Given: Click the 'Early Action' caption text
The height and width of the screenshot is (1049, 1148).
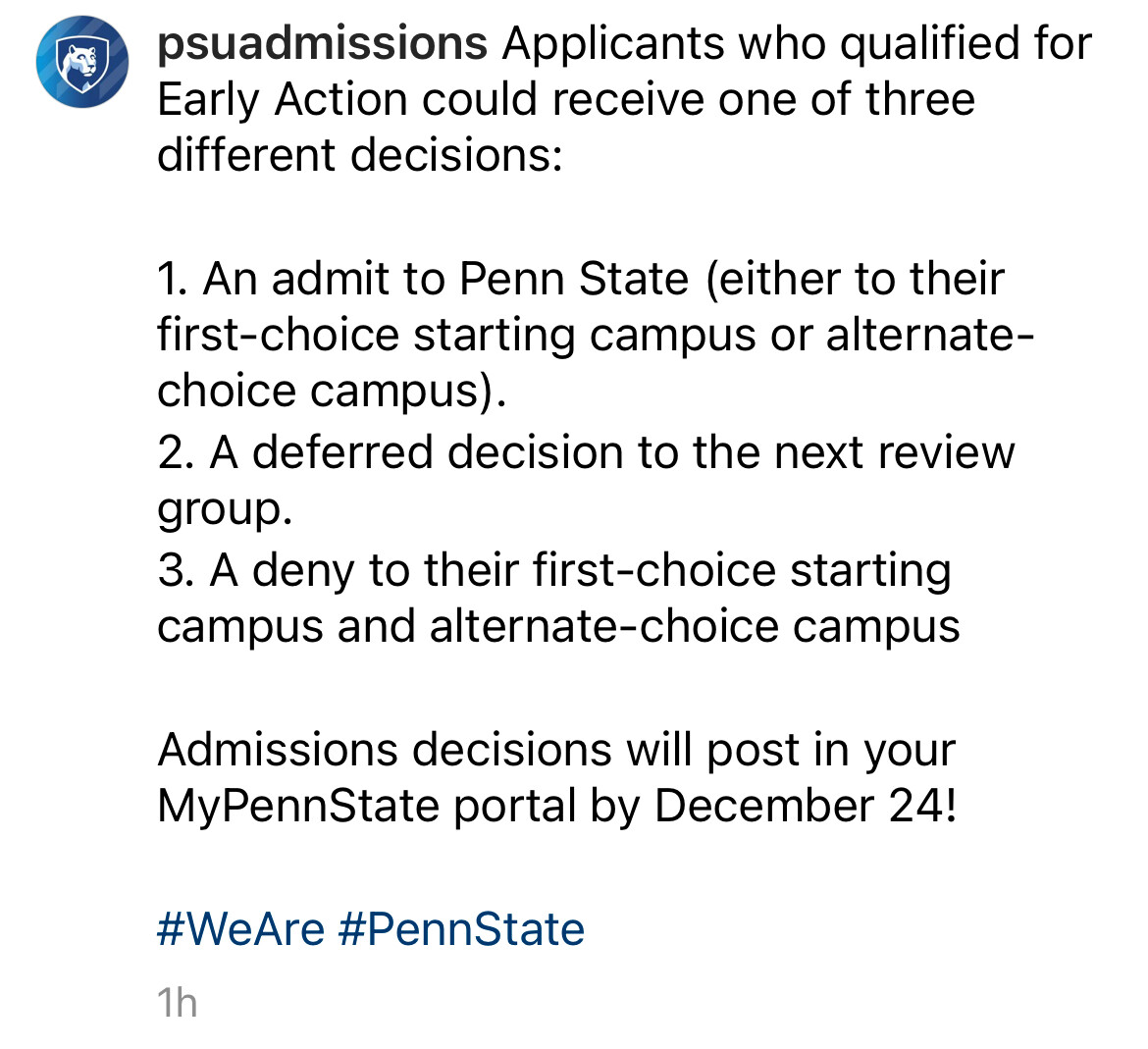Looking at the screenshot, I should (x=282, y=100).
